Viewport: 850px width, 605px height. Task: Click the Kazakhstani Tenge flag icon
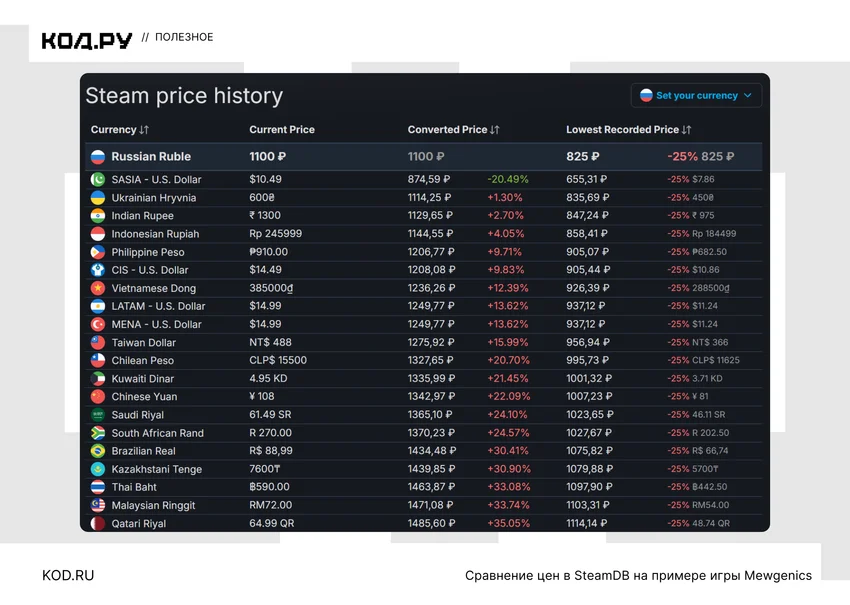(x=98, y=469)
